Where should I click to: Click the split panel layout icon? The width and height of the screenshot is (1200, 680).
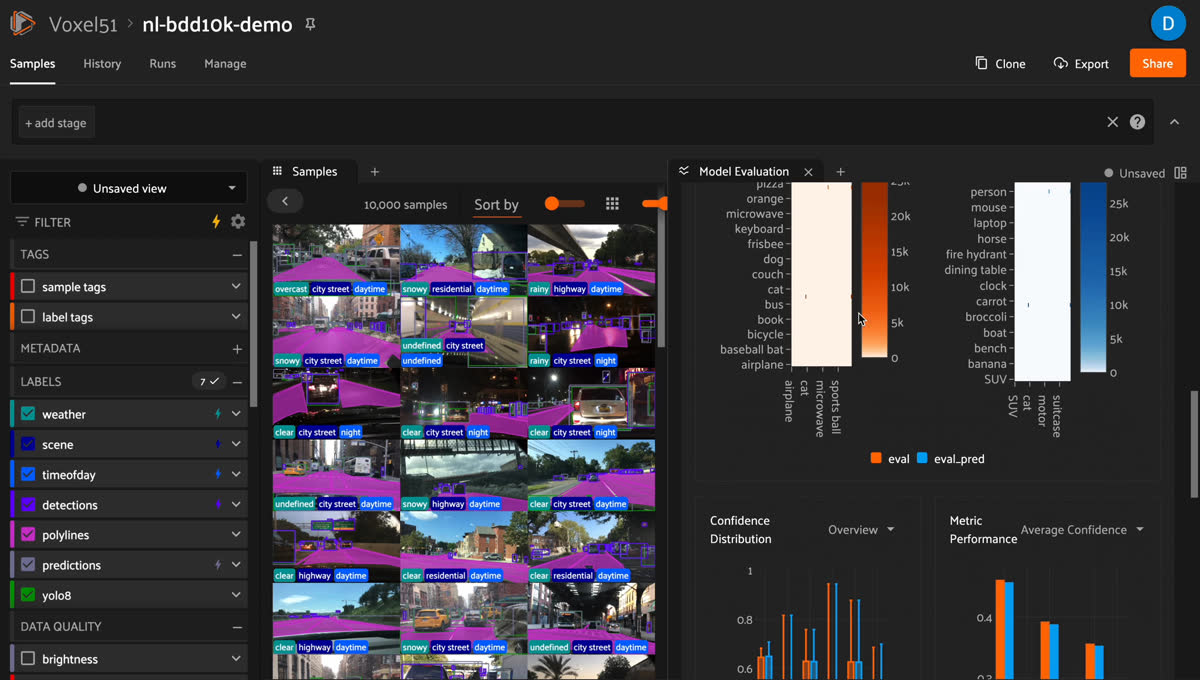[1181, 172]
